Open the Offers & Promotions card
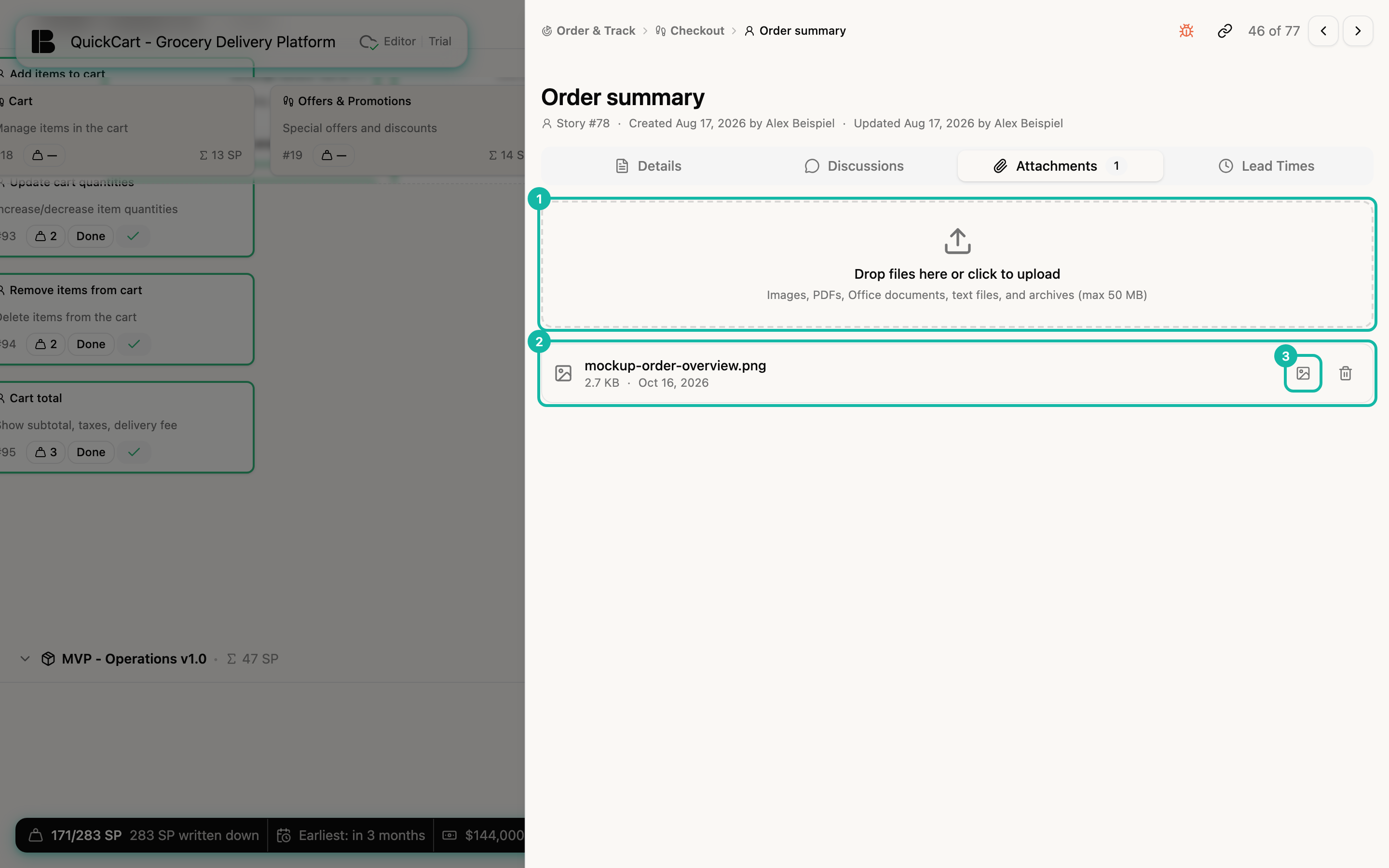1389x868 pixels. tap(397, 130)
